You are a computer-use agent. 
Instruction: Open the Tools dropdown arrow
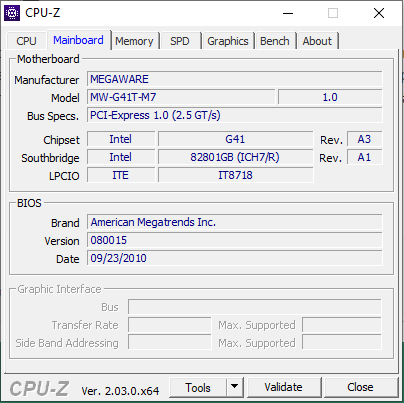coord(235,387)
